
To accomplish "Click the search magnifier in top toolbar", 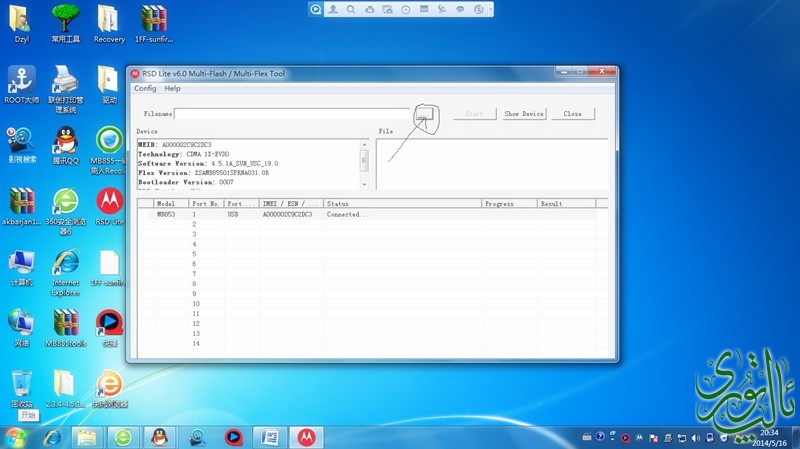I will 351,9.
